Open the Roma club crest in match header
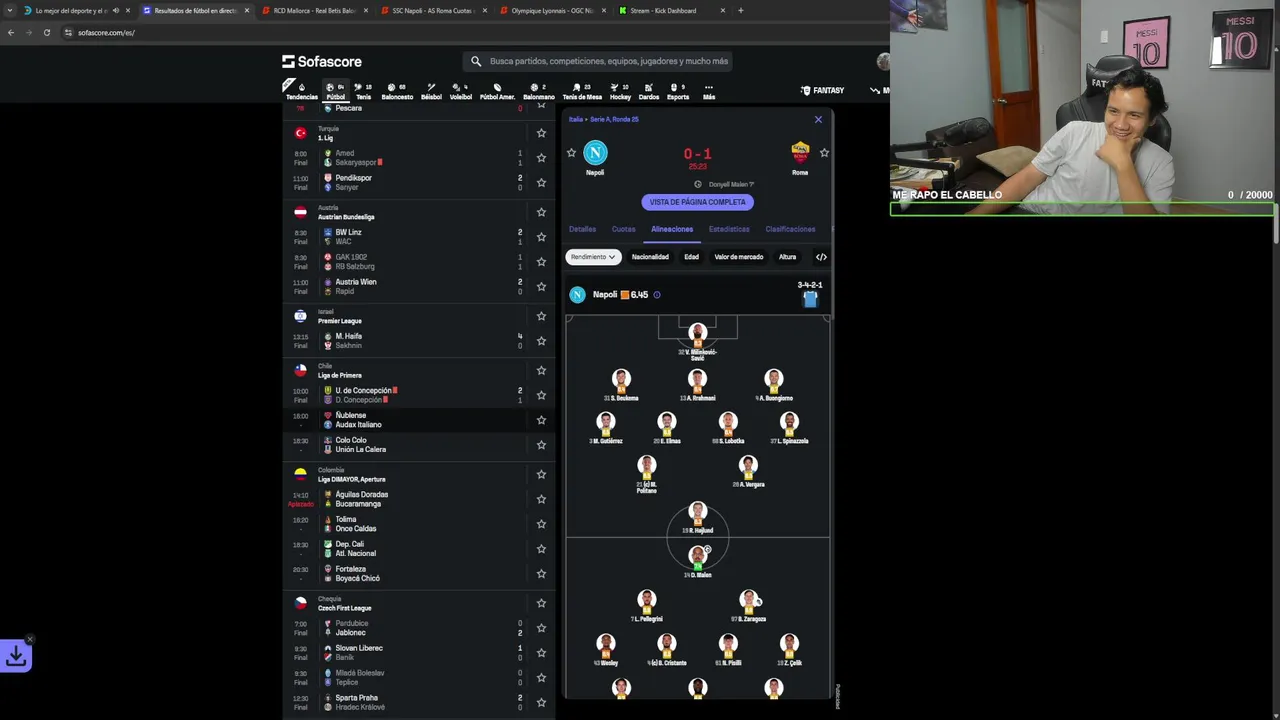The image size is (1280, 720). 800,153
